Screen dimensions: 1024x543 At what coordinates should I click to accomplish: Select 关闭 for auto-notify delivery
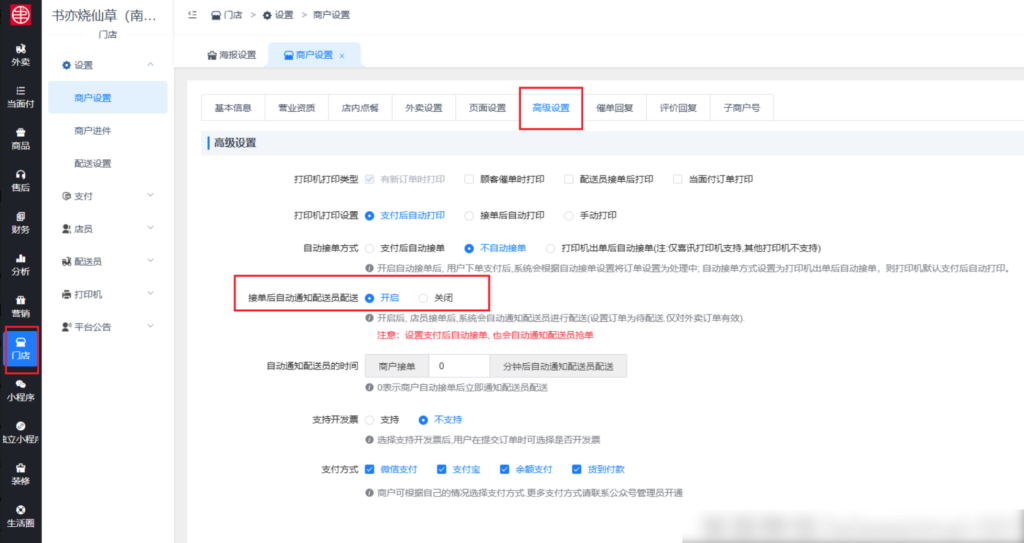(423, 298)
